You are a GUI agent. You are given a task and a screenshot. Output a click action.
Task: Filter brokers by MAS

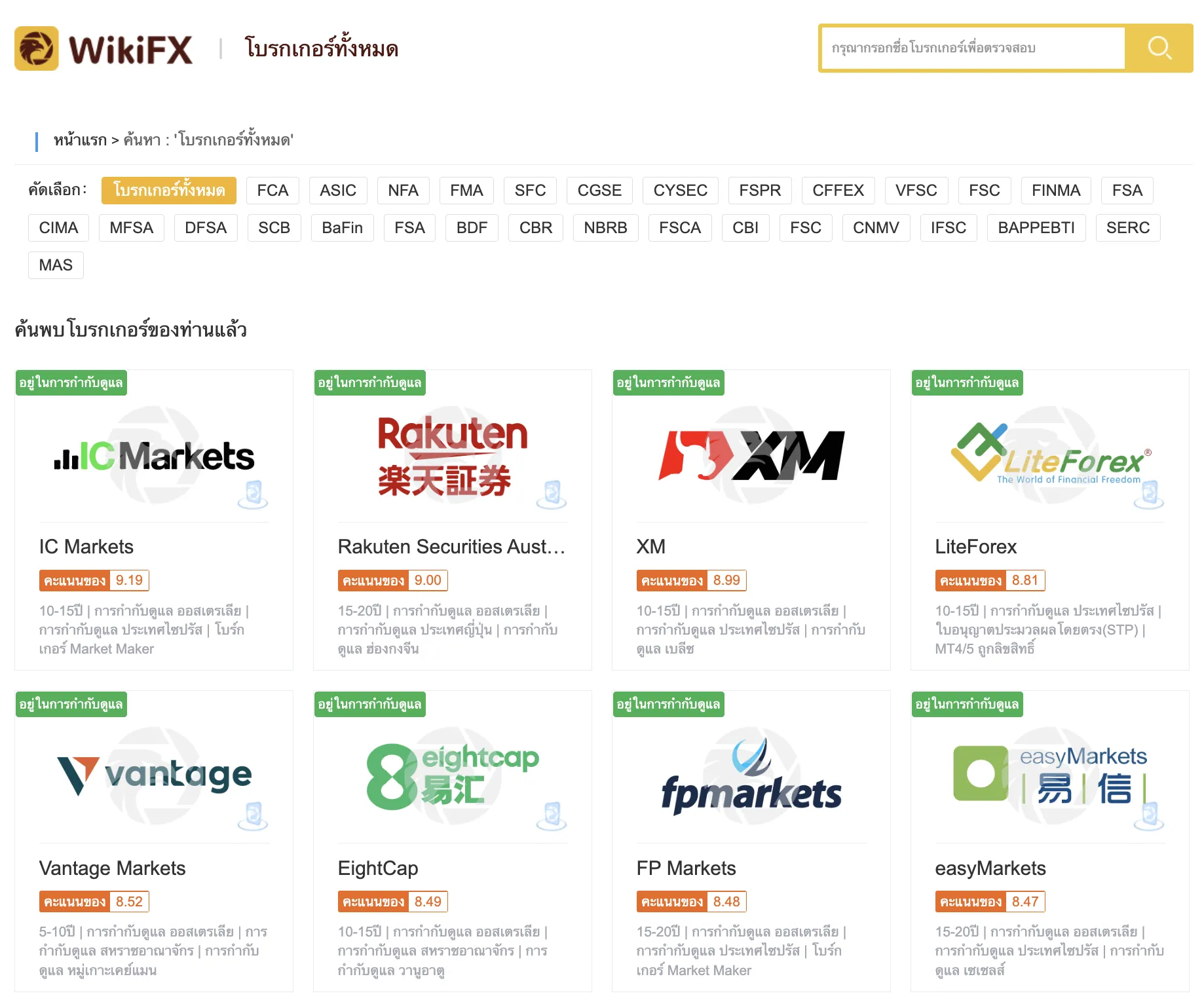pyautogui.click(x=56, y=265)
